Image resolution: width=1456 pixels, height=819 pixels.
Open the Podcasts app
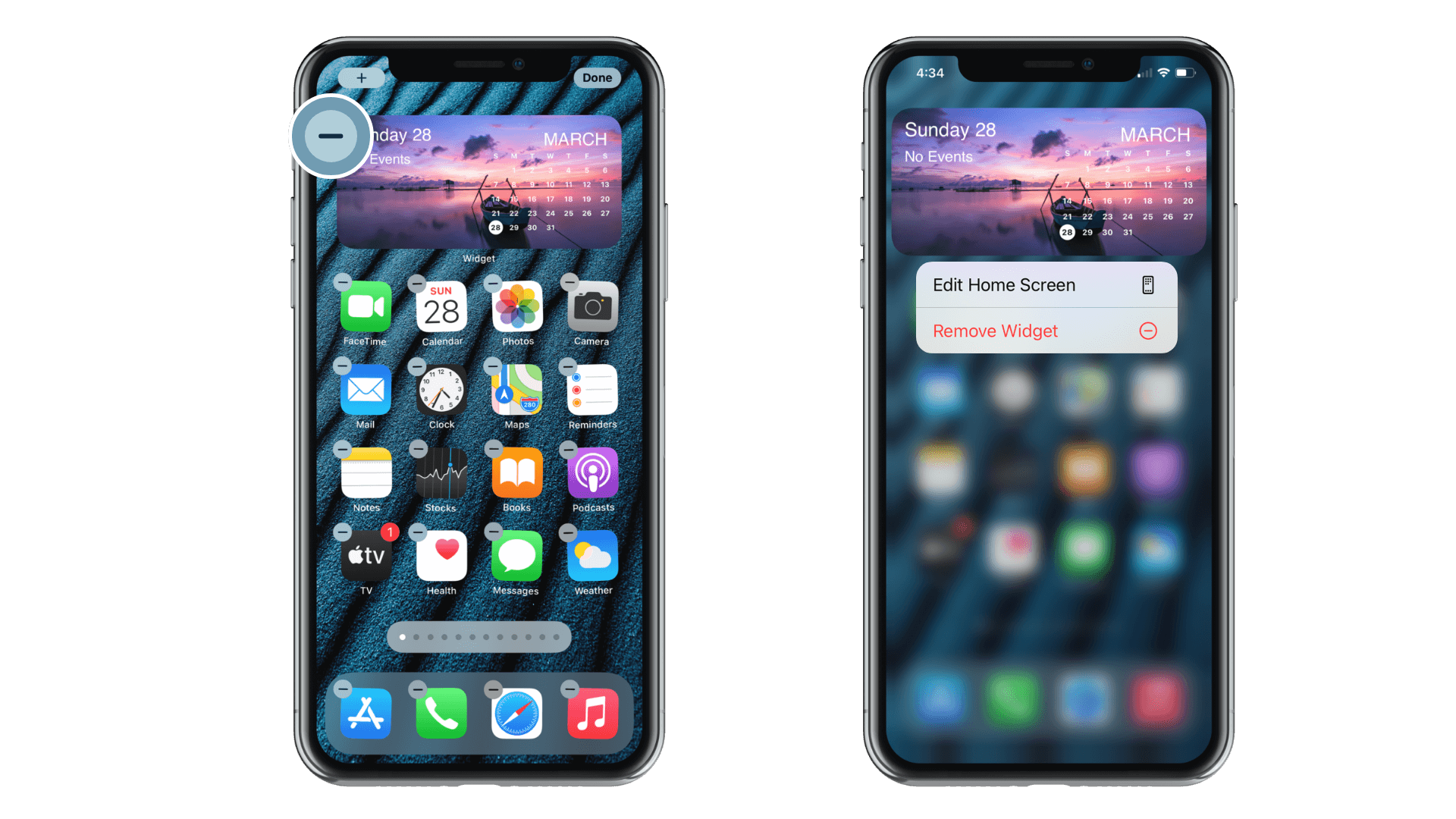590,477
